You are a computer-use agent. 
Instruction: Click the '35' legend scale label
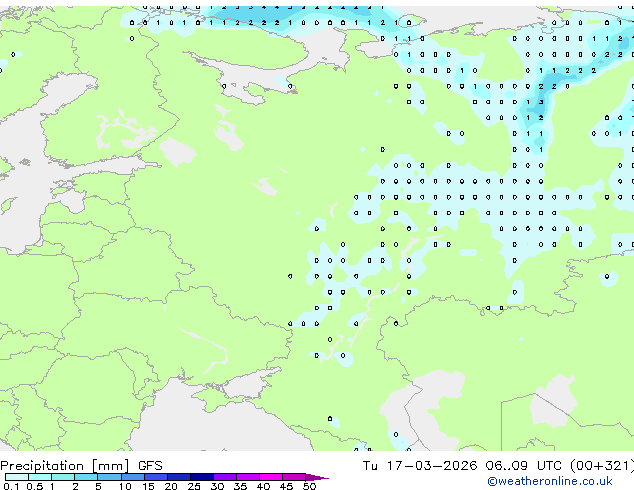240,486
